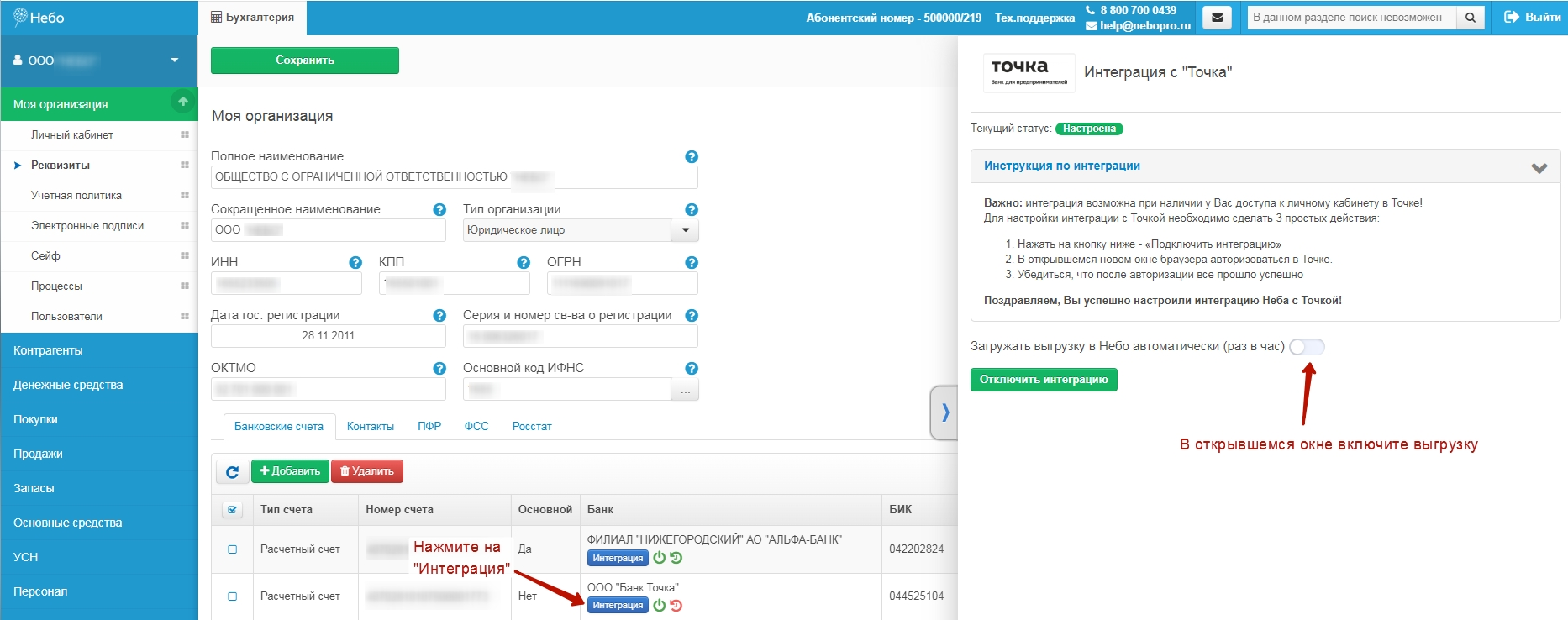The image size is (1568, 620).
Task: Click the up arrow icon on Моя организация
Action: (183, 102)
